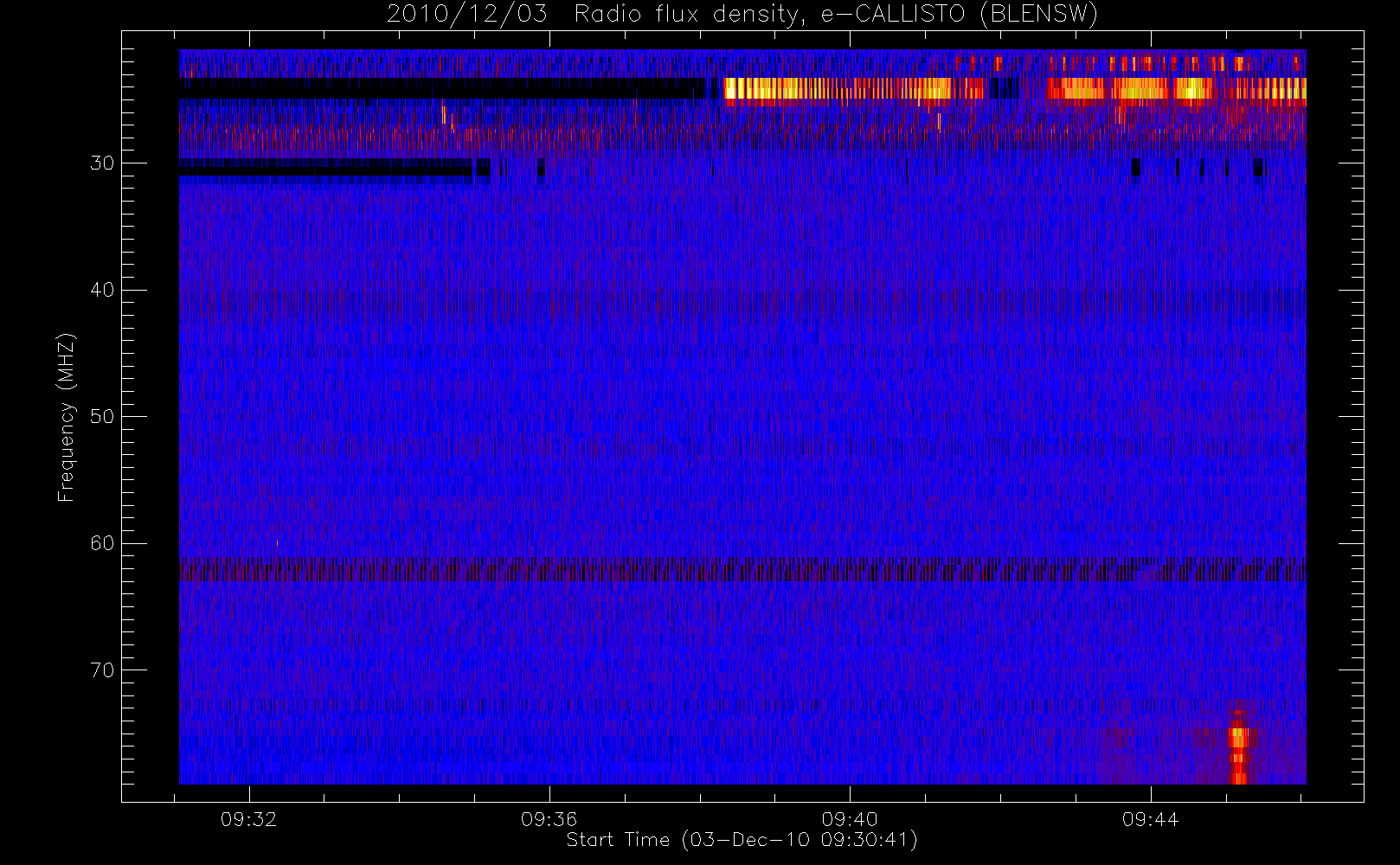Select the 'Frequency (MHZ)' axis label

(x=67, y=417)
